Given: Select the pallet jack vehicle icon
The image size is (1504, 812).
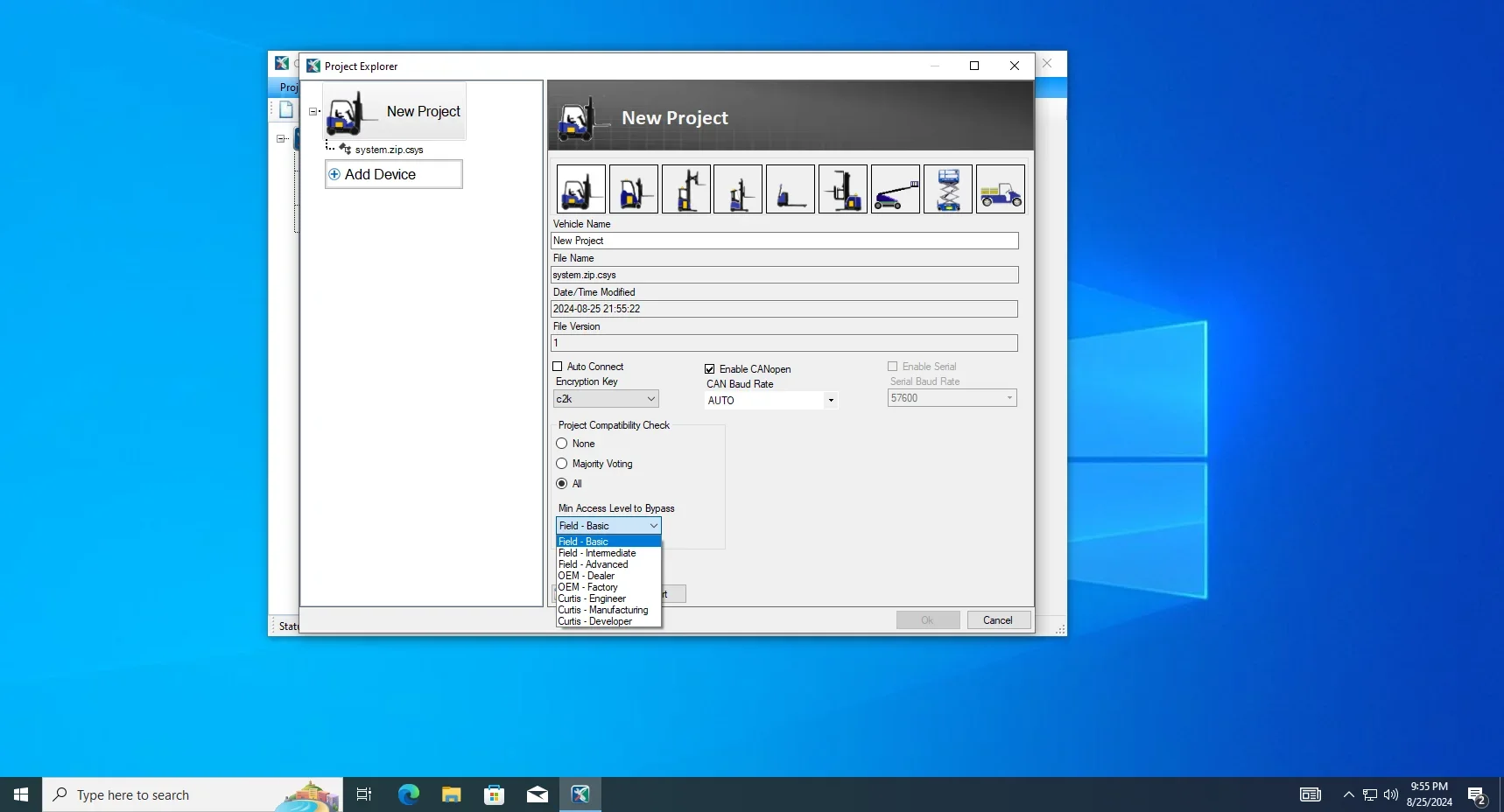Looking at the screenshot, I should [x=790, y=189].
